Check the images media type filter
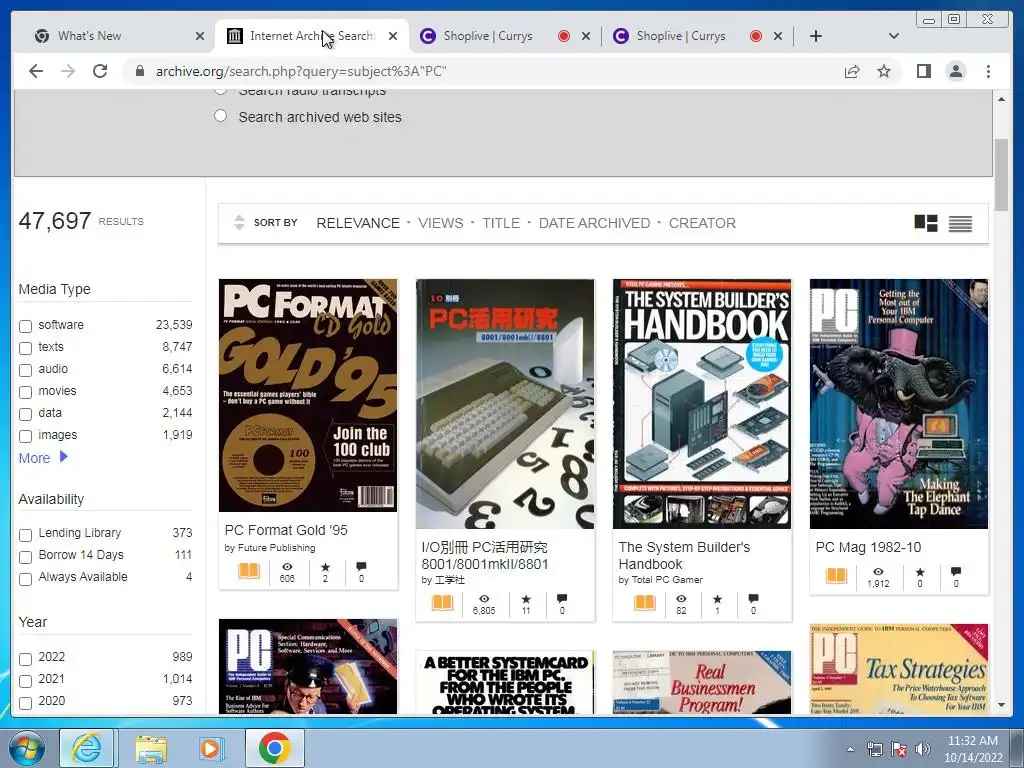1024x768 pixels. coord(25,436)
